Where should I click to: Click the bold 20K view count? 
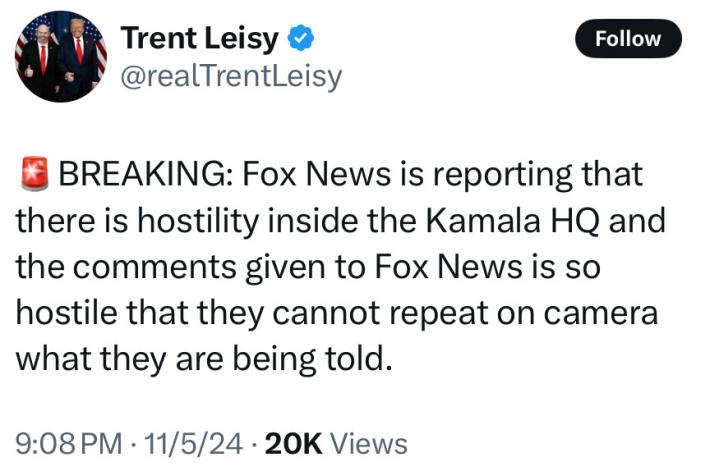point(290,443)
